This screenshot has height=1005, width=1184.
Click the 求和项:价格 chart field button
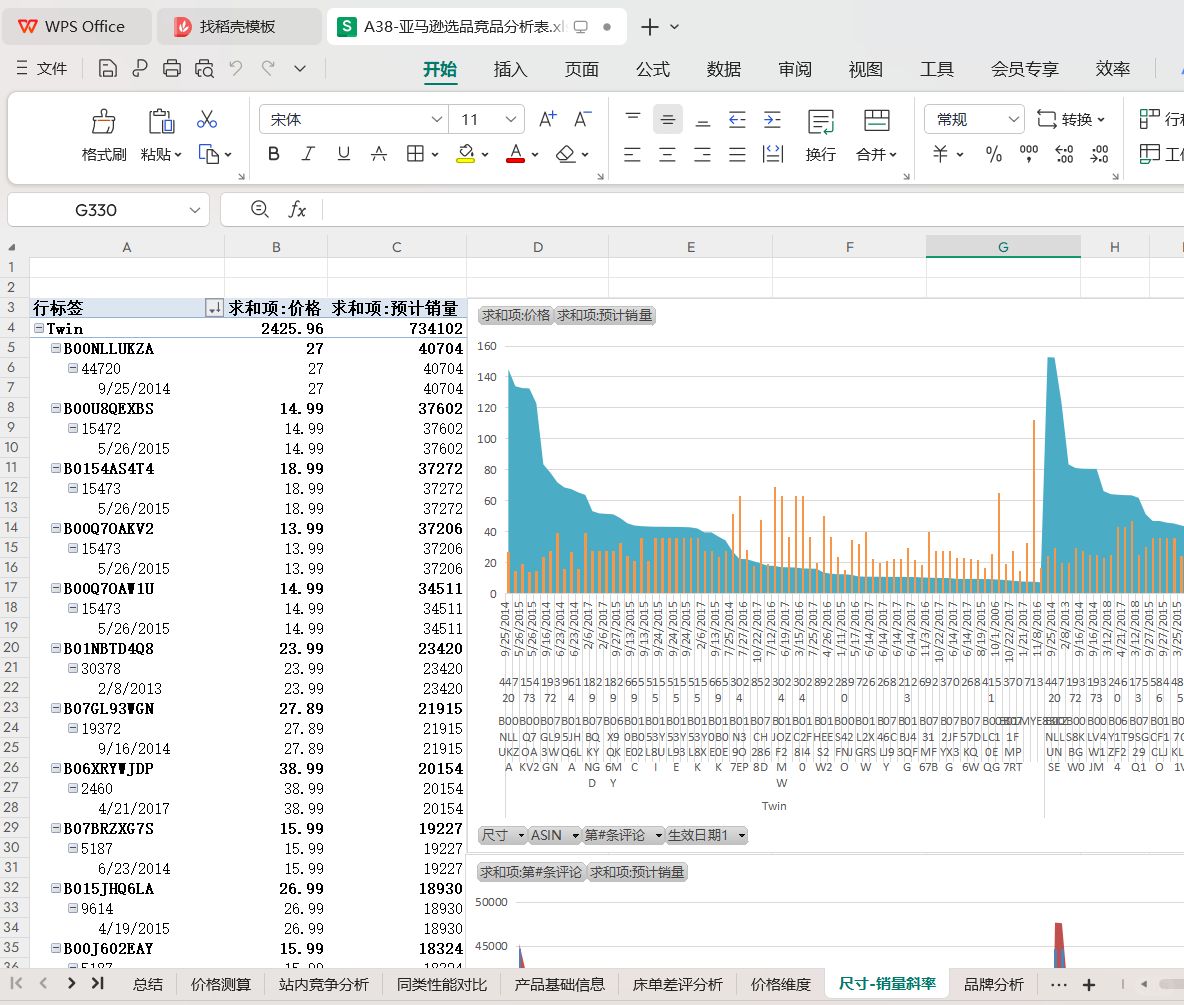516,315
